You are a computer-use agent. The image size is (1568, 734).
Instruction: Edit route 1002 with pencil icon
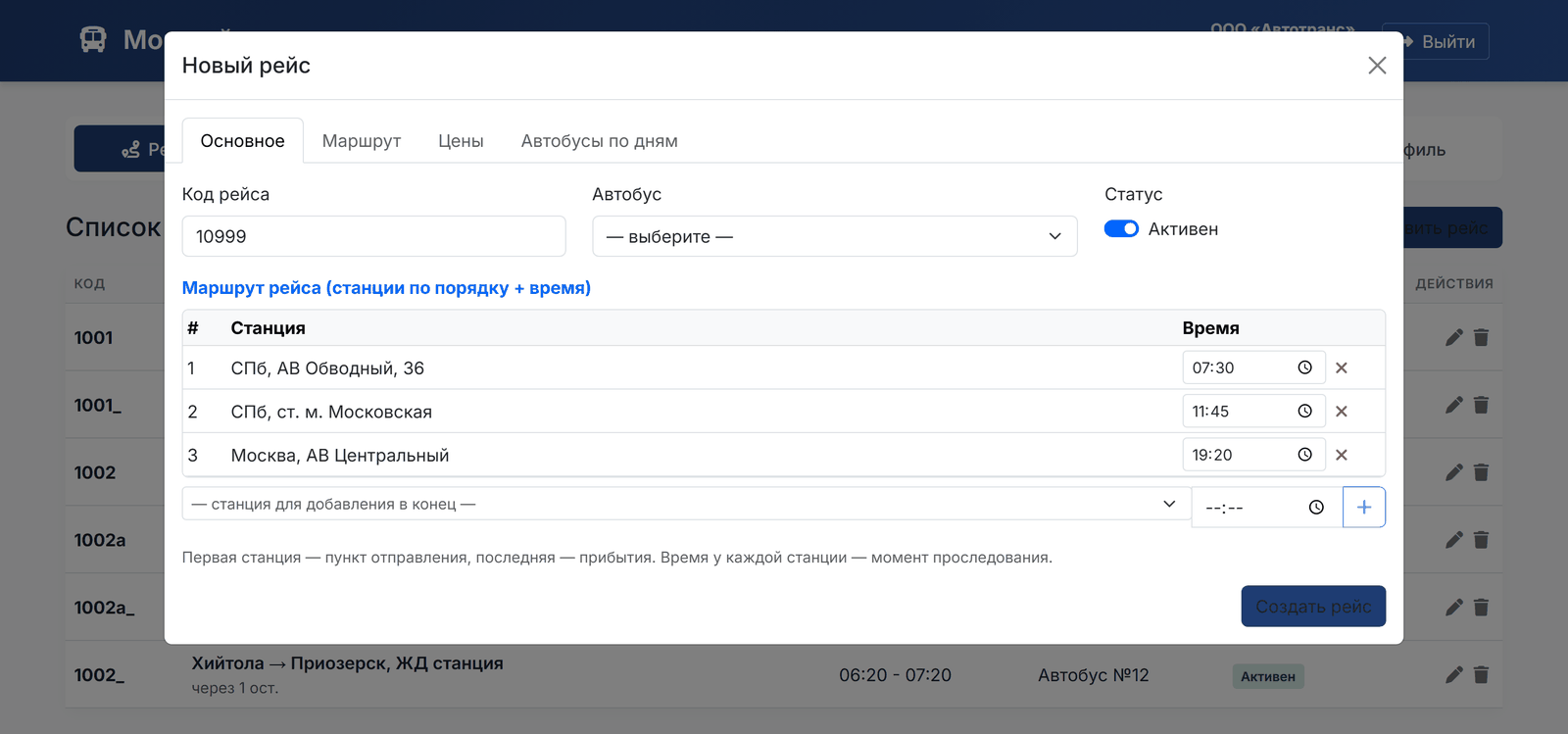[1454, 472]
